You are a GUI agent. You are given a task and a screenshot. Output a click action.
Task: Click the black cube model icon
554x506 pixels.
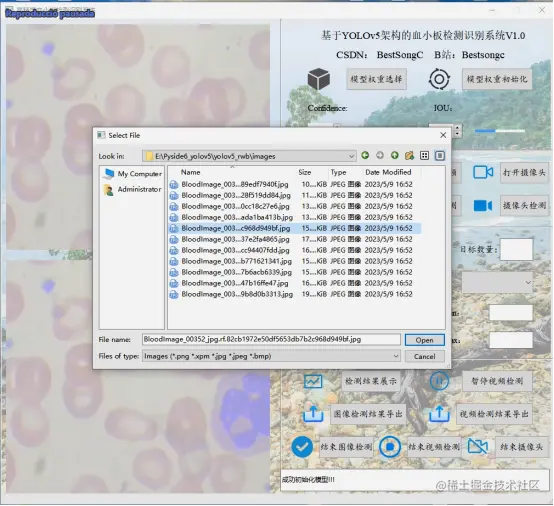click(319, 79)
